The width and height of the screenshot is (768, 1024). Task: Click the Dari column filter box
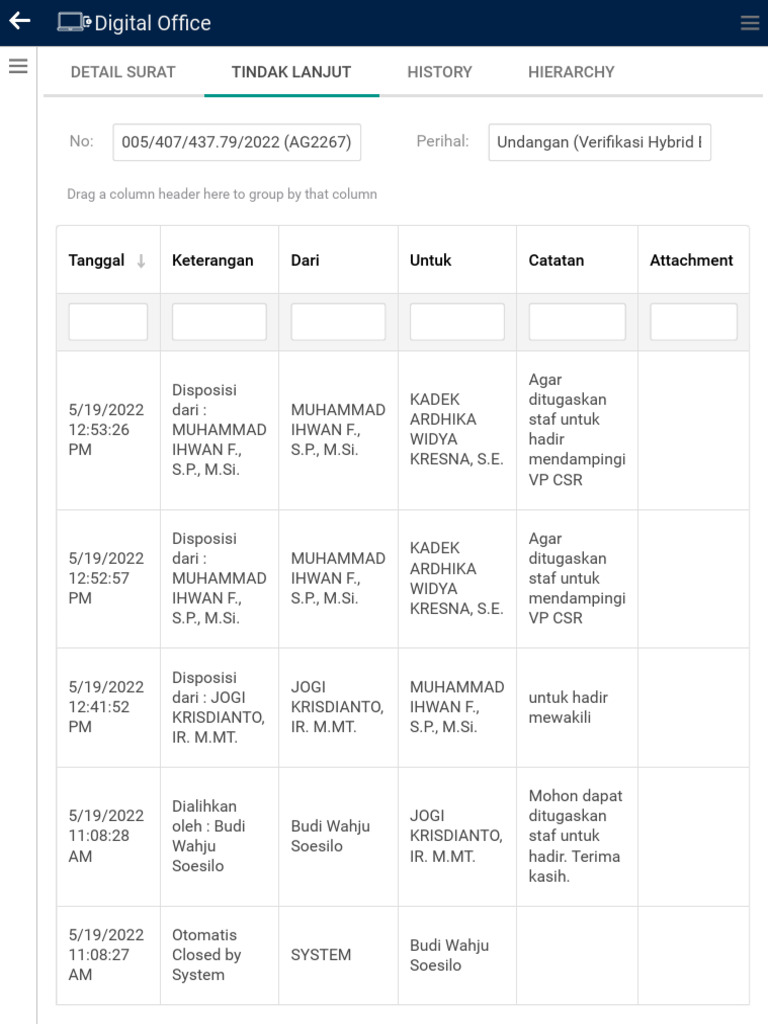click(x=338, y=322)
